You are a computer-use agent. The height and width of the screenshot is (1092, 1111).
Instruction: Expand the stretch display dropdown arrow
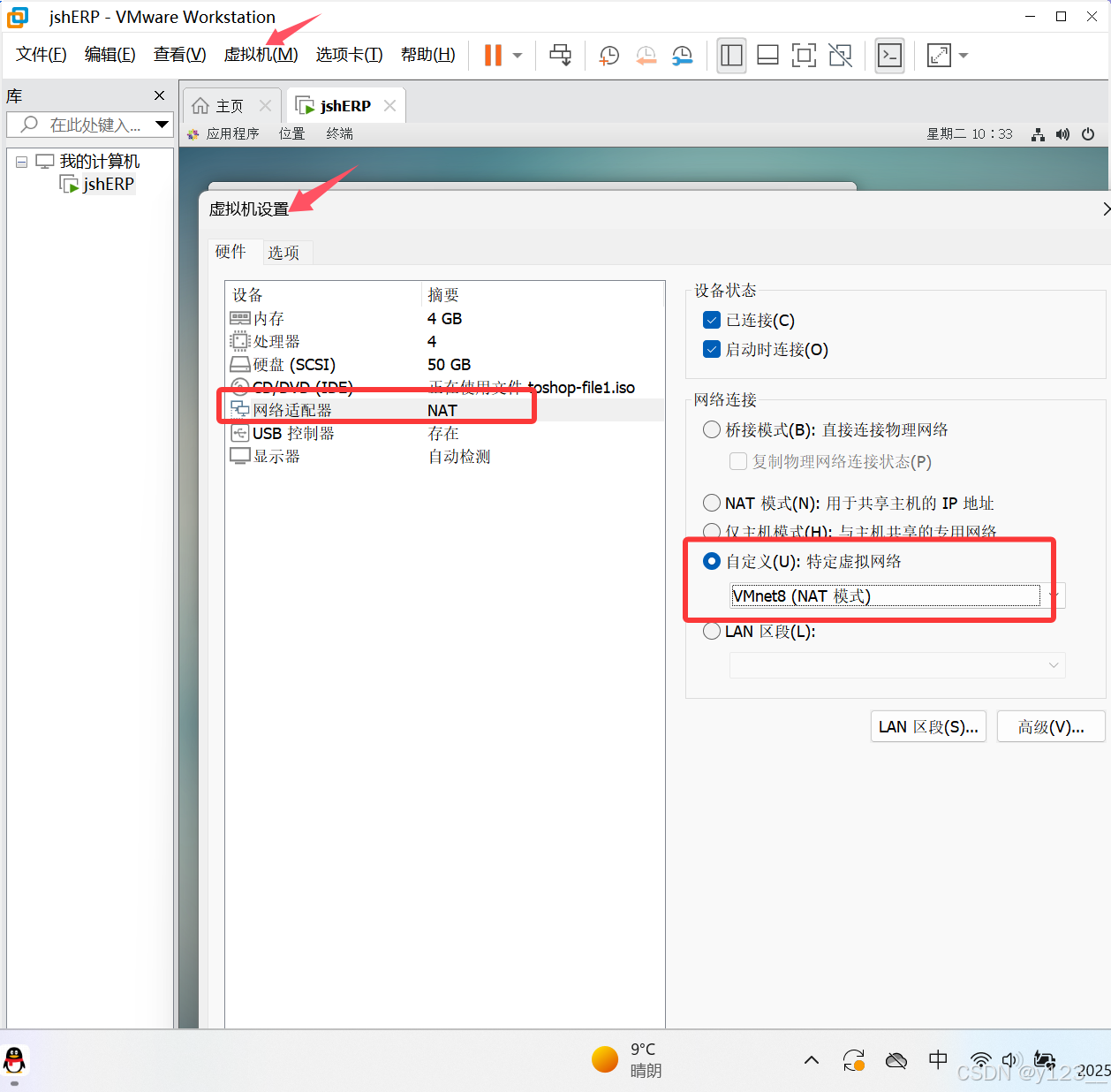pos(964,56)
